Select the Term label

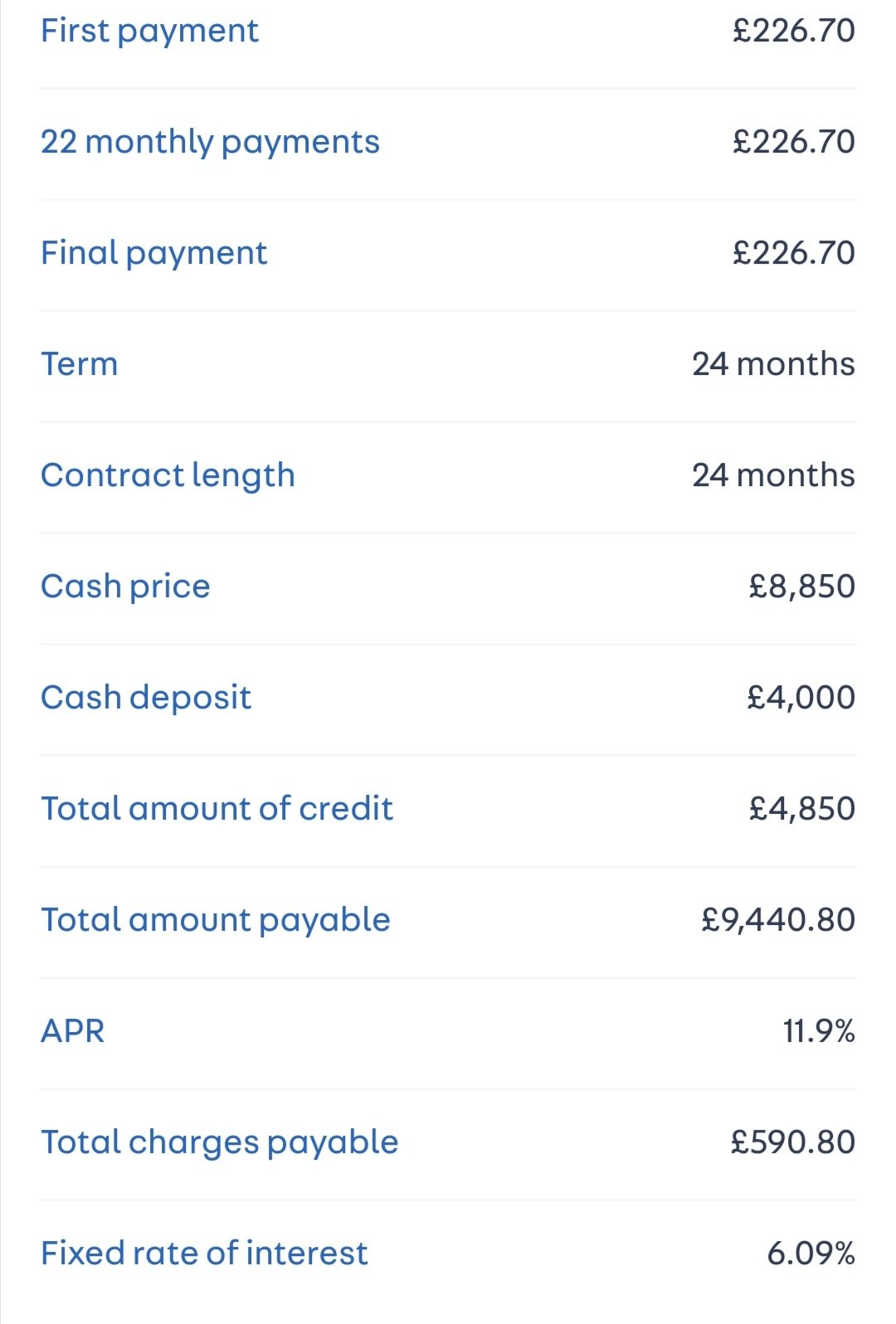tap(80, 364)
